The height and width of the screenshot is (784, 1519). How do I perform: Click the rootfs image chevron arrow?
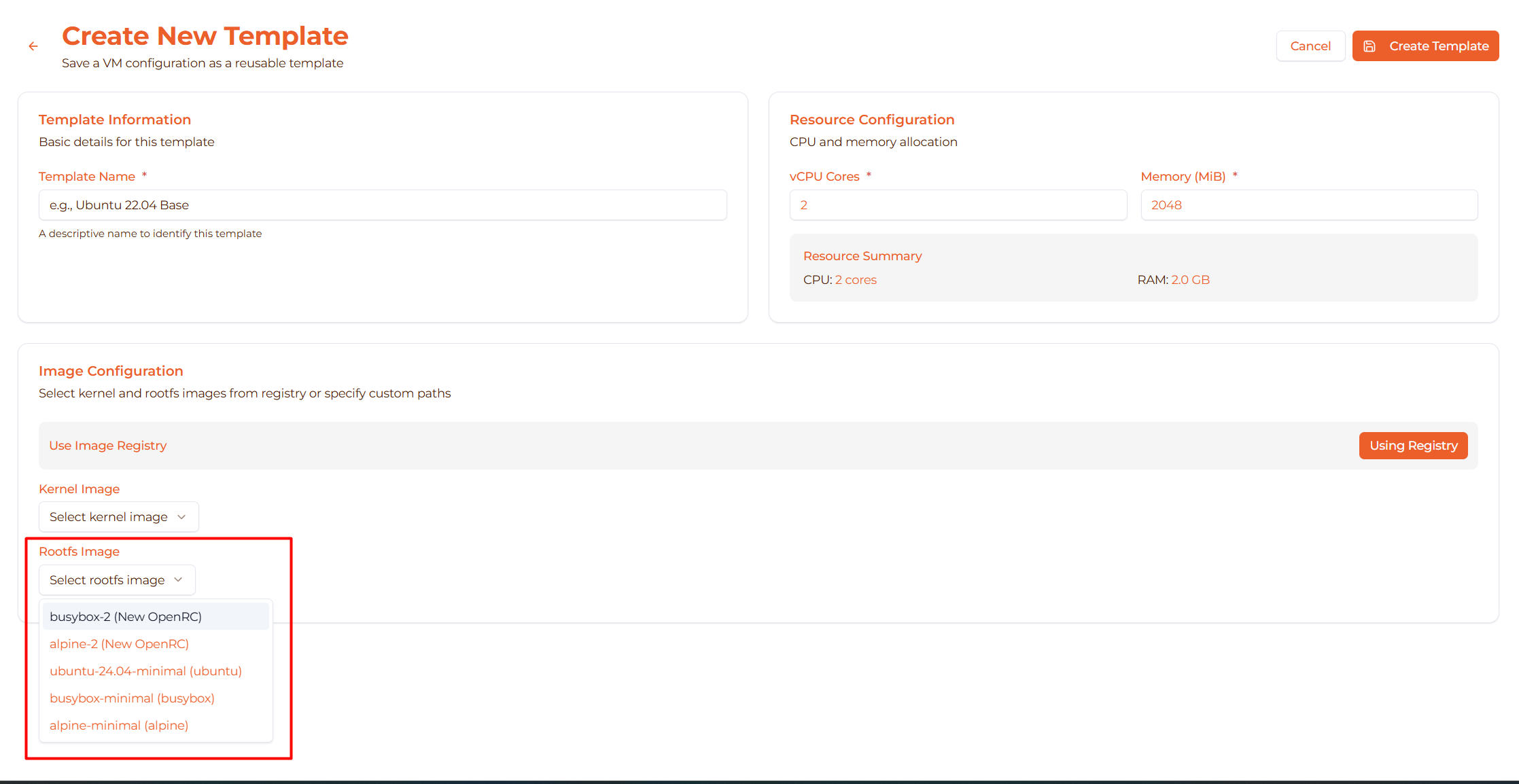[x=178, y=580]
